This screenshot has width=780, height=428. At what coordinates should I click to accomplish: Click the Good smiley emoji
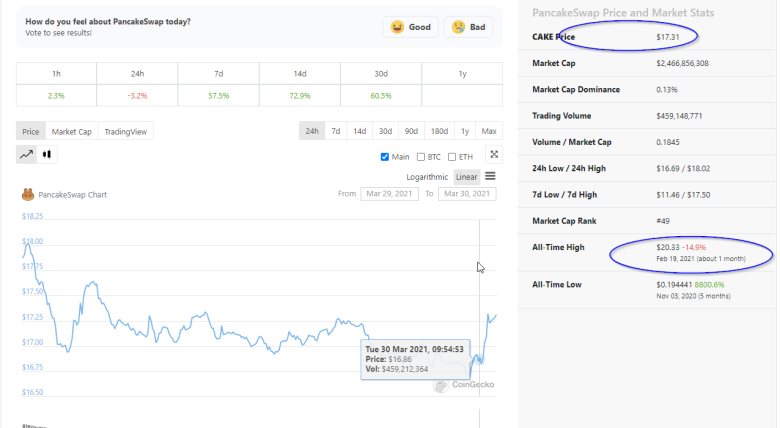397,27
